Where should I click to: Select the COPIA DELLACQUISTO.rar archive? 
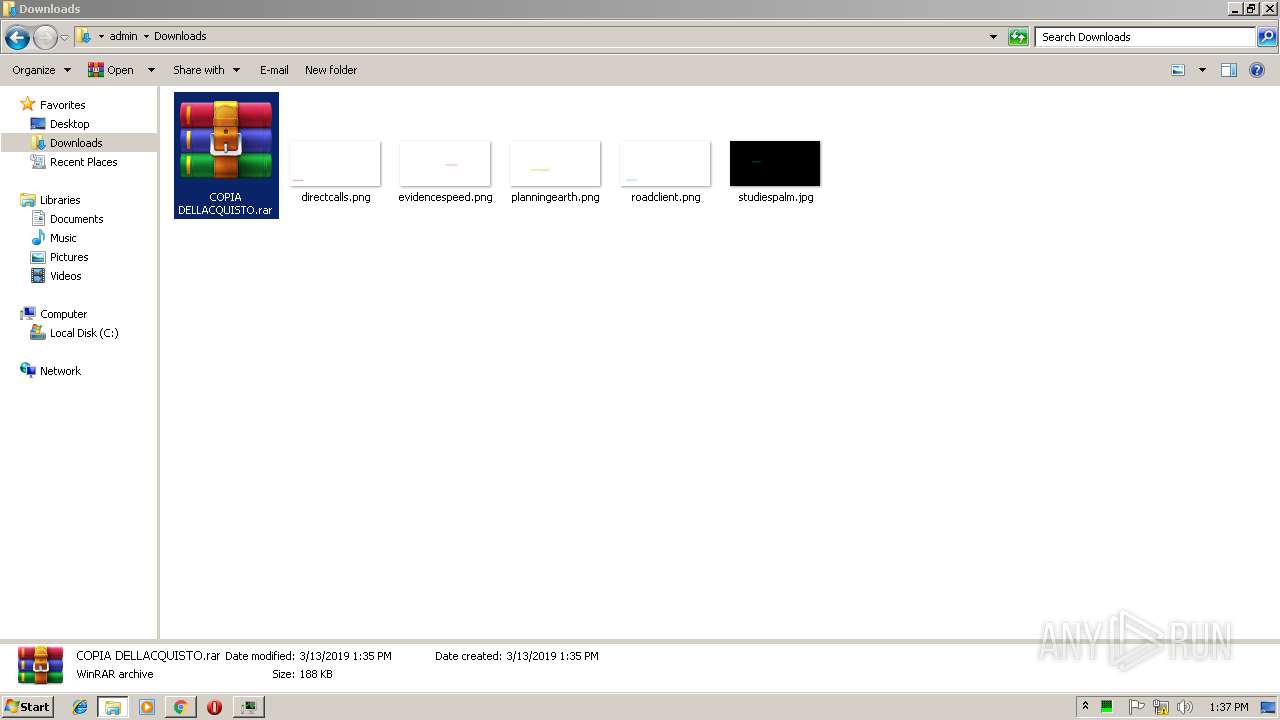pos(226,155)
